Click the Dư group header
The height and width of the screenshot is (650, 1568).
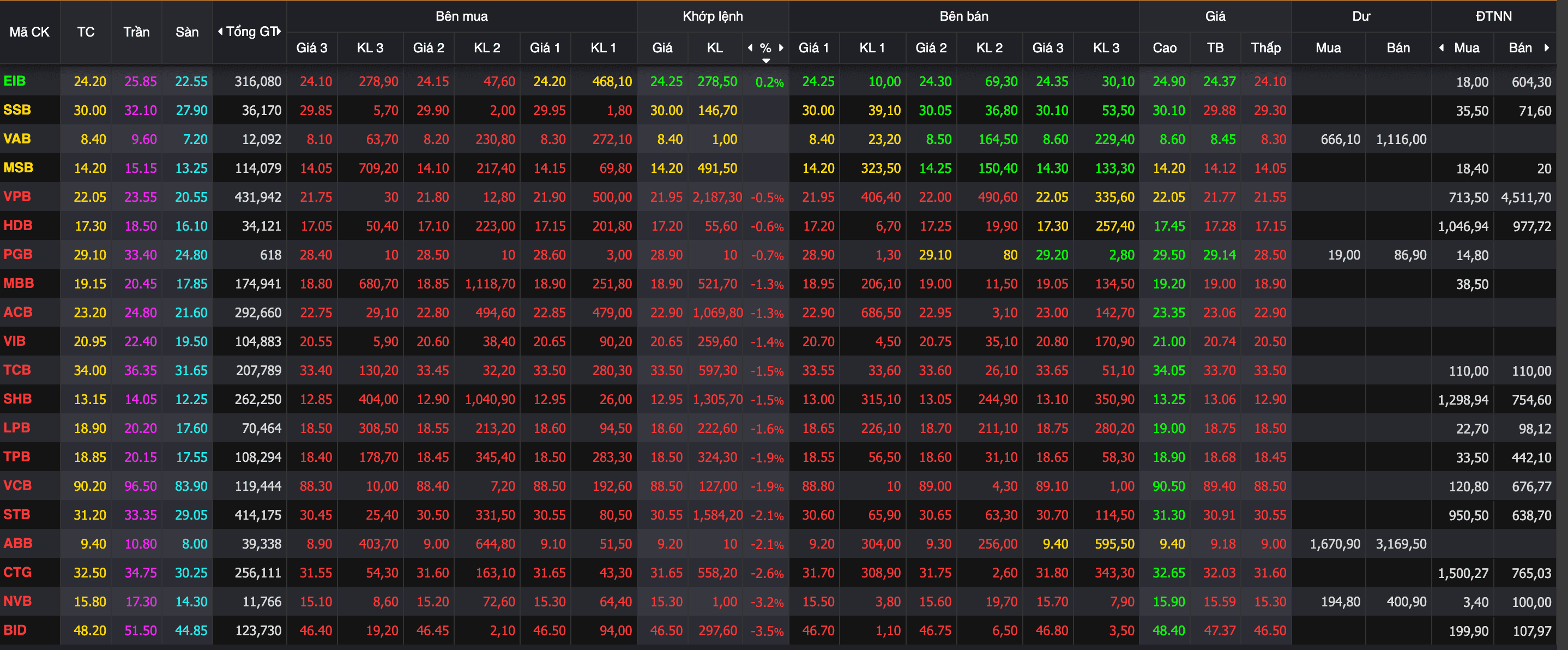(1361, 16)
